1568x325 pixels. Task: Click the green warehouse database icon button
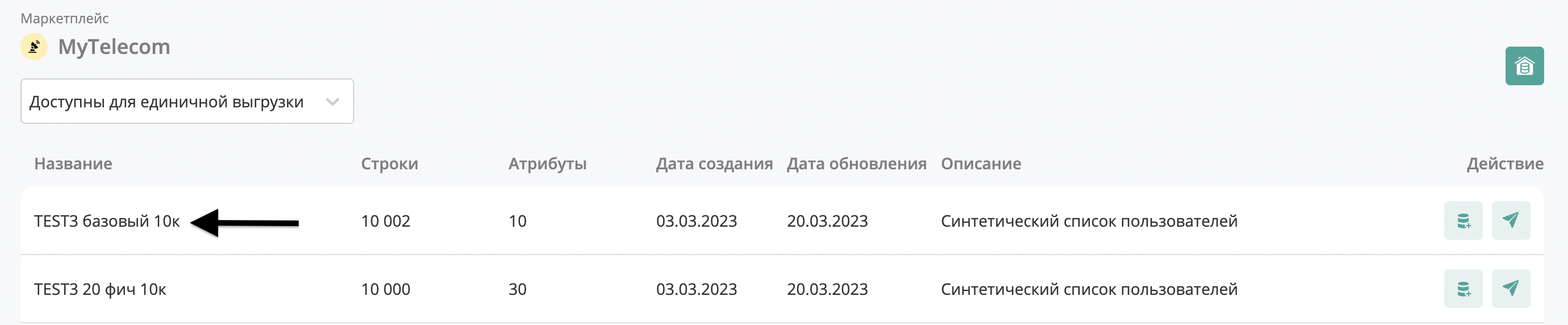(1524, 66)
